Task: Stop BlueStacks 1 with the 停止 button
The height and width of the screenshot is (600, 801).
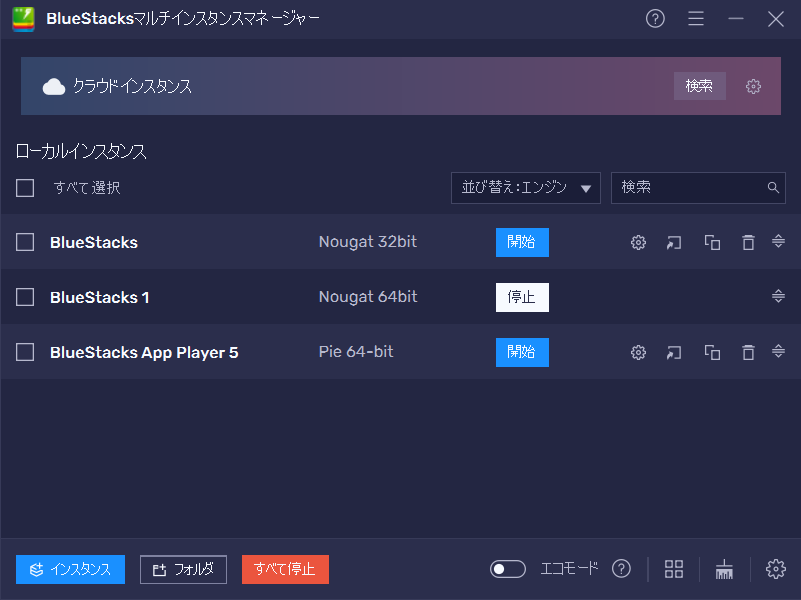Action: (x=522, y=297)
